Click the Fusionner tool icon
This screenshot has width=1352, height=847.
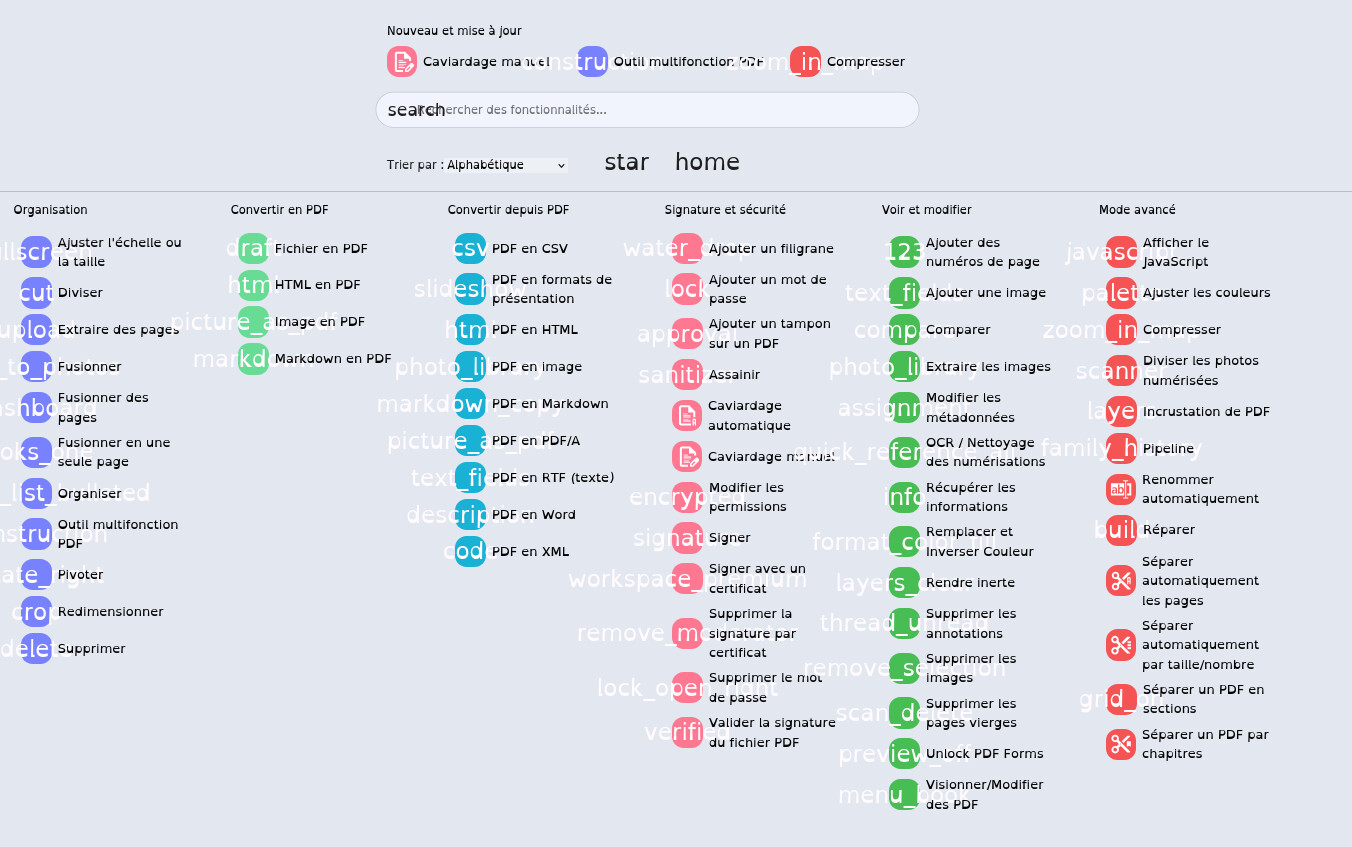(x=36, y=367)
